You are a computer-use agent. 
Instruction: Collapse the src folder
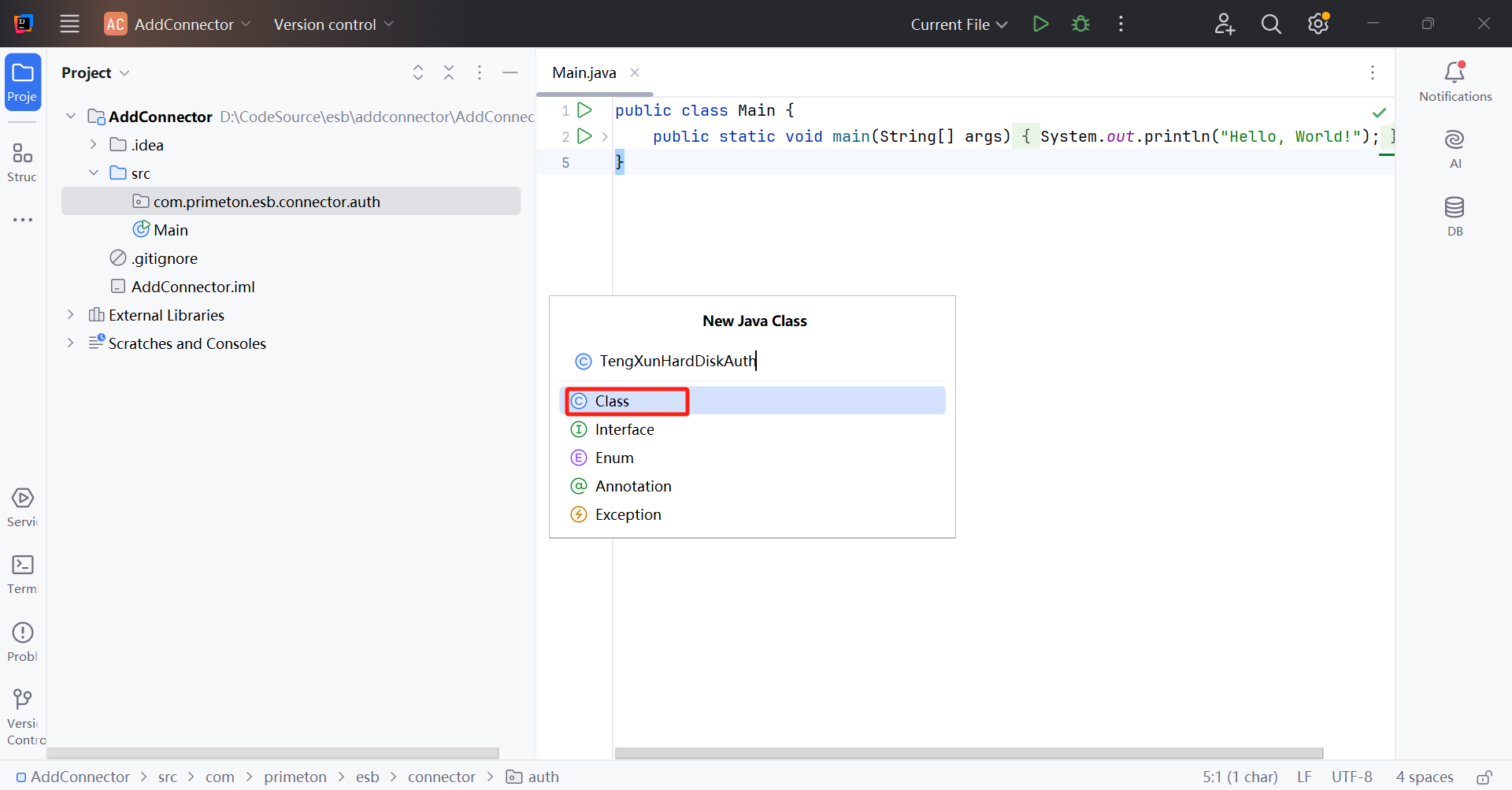coord(94,173)
